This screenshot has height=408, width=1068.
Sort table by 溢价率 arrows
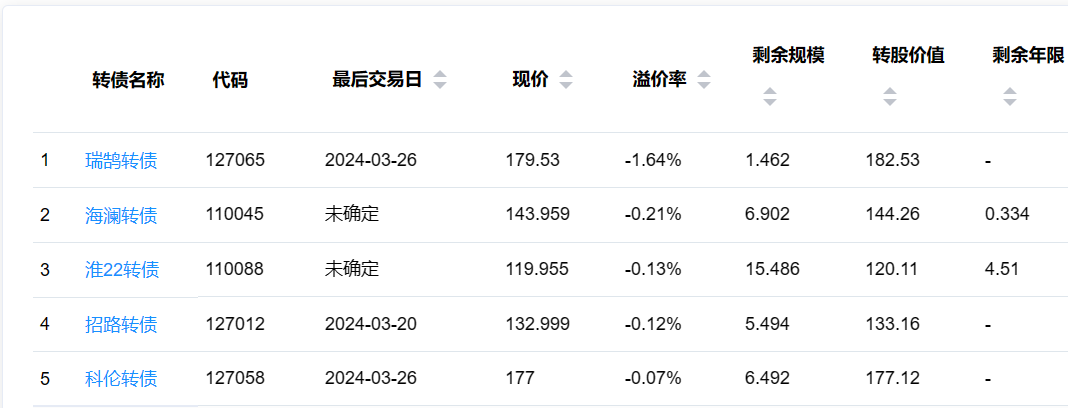coord(704,81)
